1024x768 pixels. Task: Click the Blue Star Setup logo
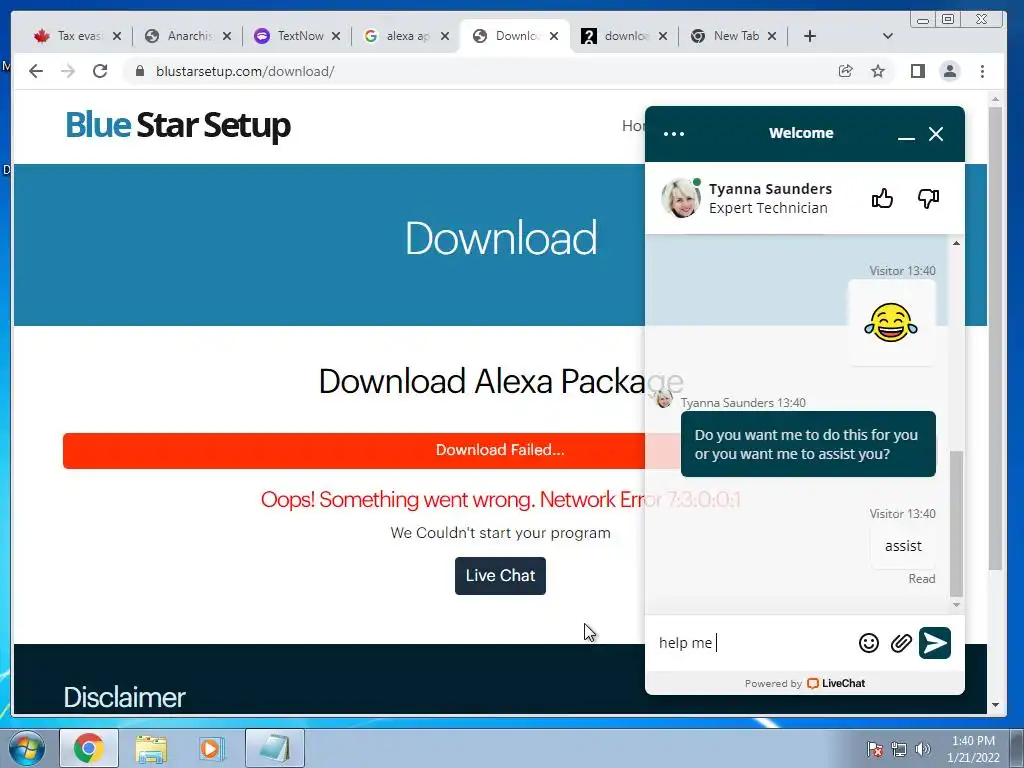click(x=178, y=125)
